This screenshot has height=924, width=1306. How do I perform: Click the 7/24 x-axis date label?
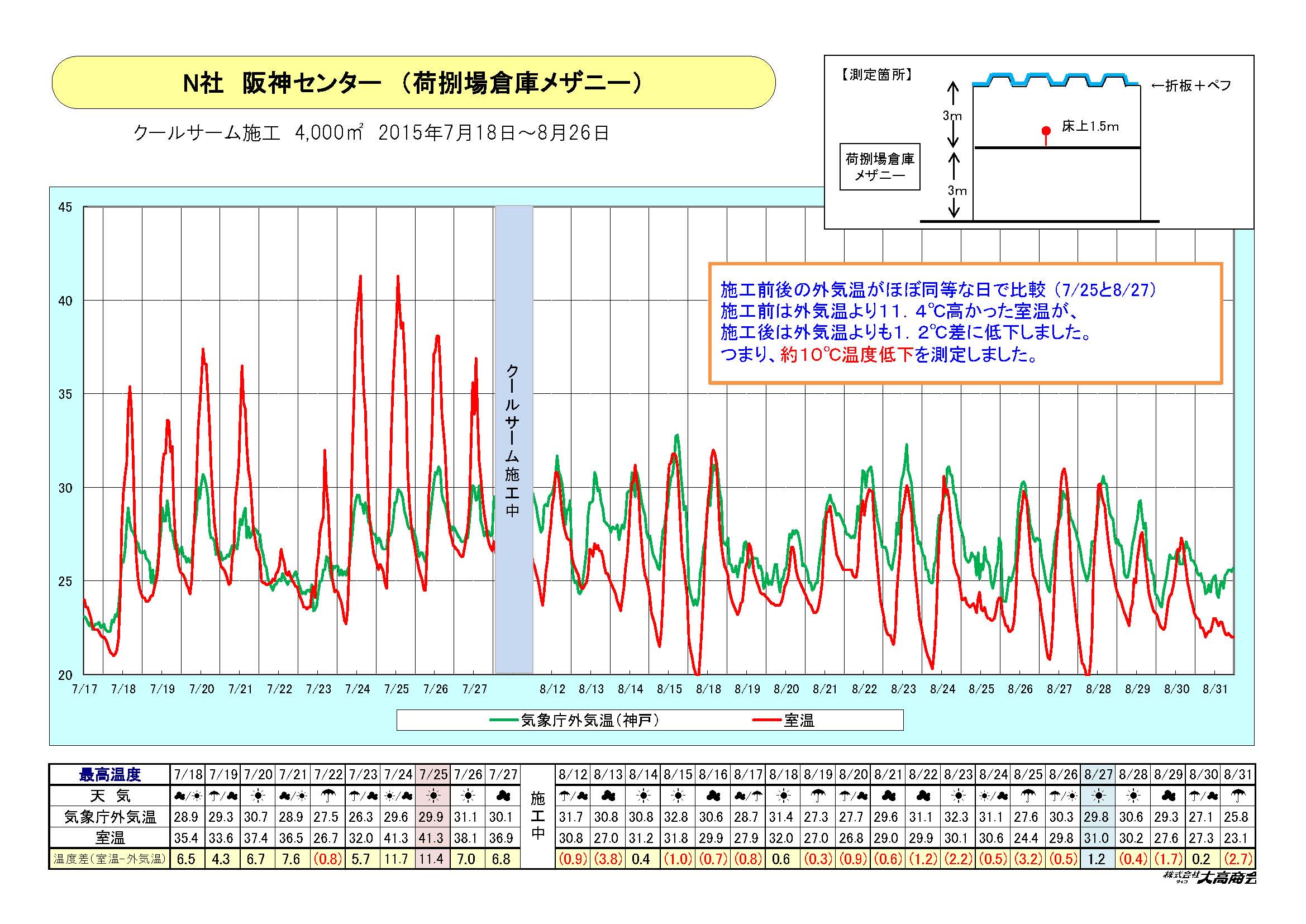pyautogui.click(x=357, y=689)
